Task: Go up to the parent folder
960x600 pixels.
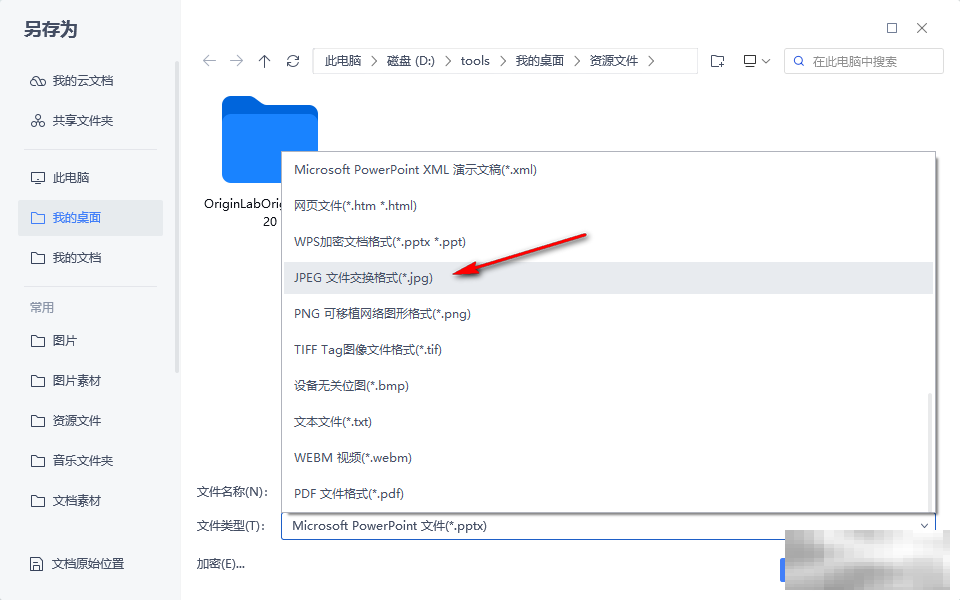Action: point(264,61)
